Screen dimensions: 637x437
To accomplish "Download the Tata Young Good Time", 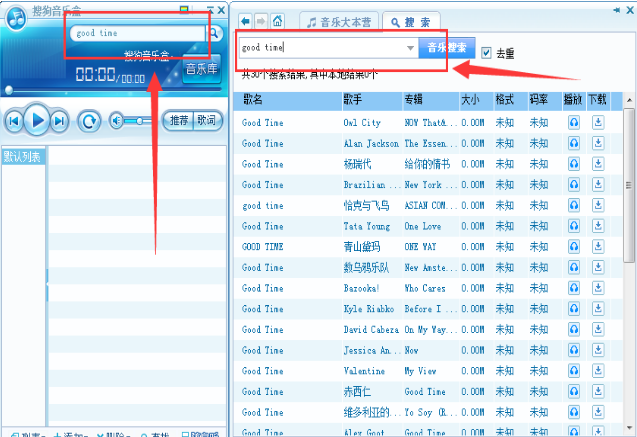I will (598, 226).
